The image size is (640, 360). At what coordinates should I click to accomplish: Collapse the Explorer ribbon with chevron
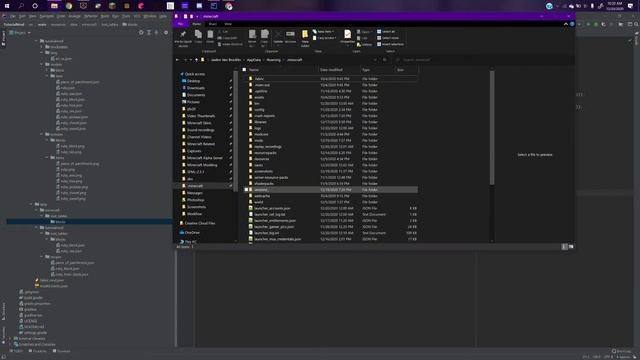coord(566,24)
